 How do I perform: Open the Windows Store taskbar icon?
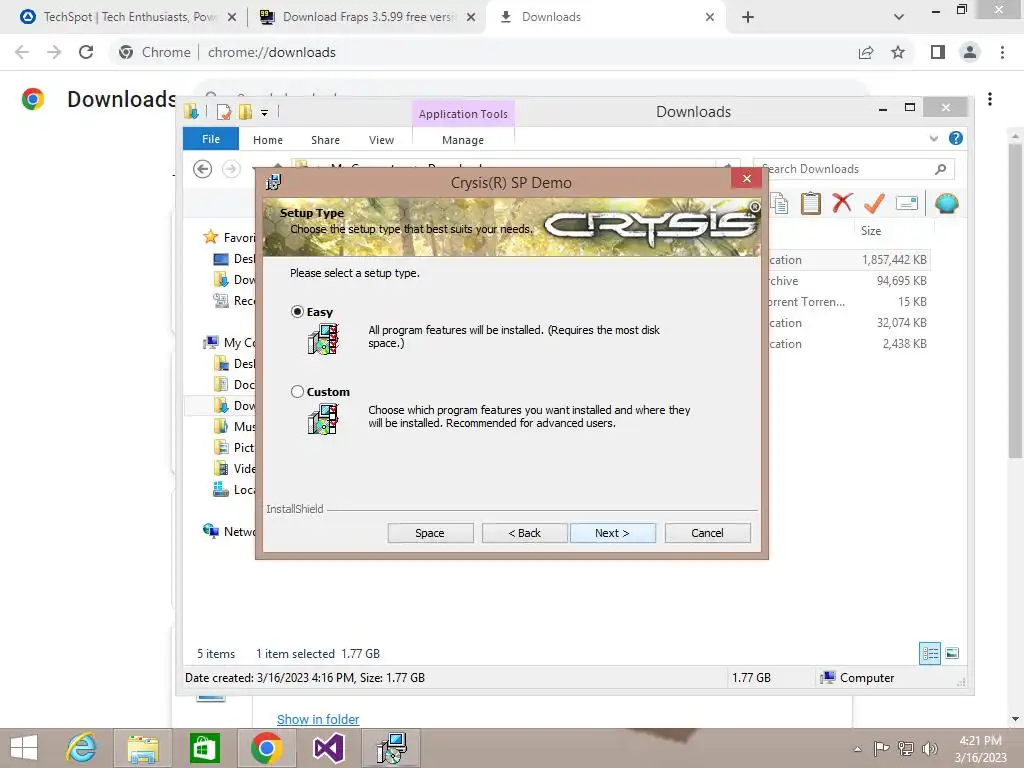pos(204,748)
